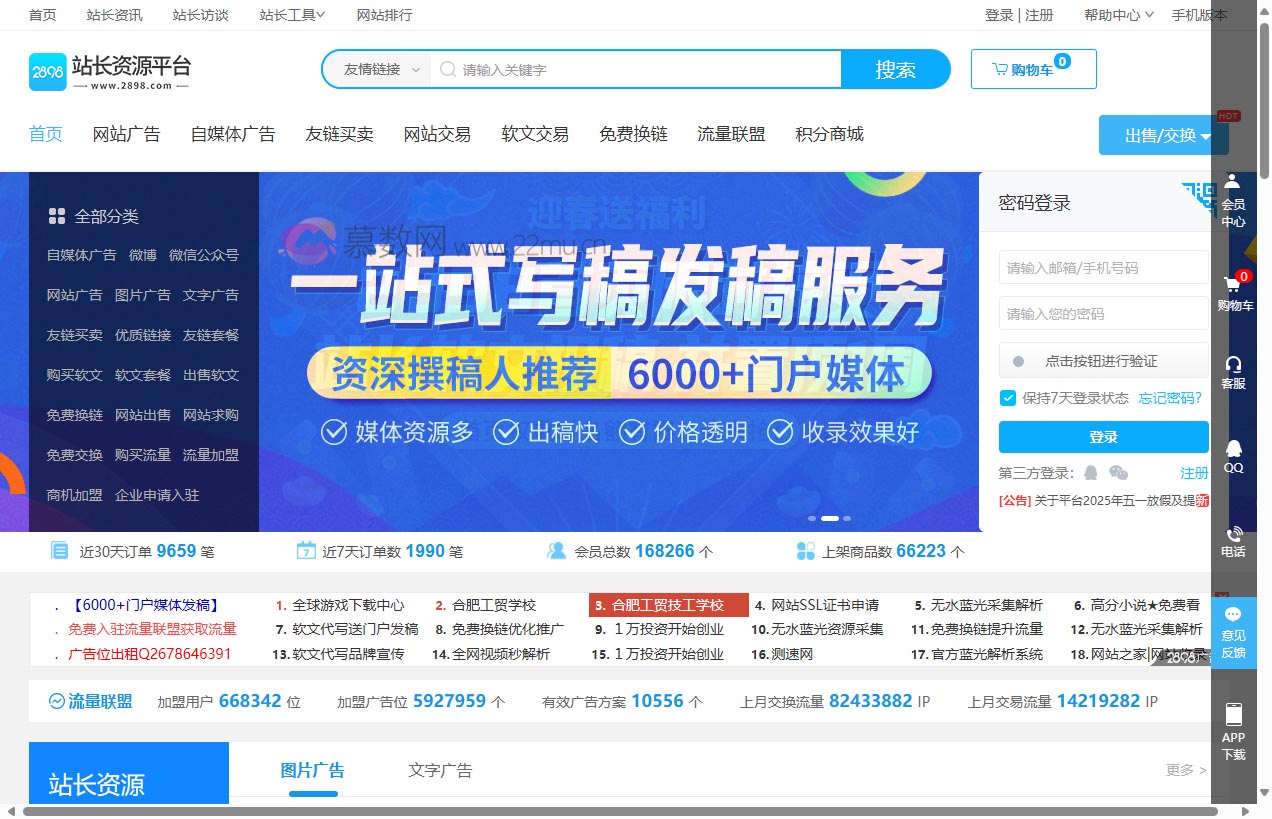Screen dimensions: 1272x819
Task: Open 会员中心 from the right sidebar
Action: click(1233, 197)
